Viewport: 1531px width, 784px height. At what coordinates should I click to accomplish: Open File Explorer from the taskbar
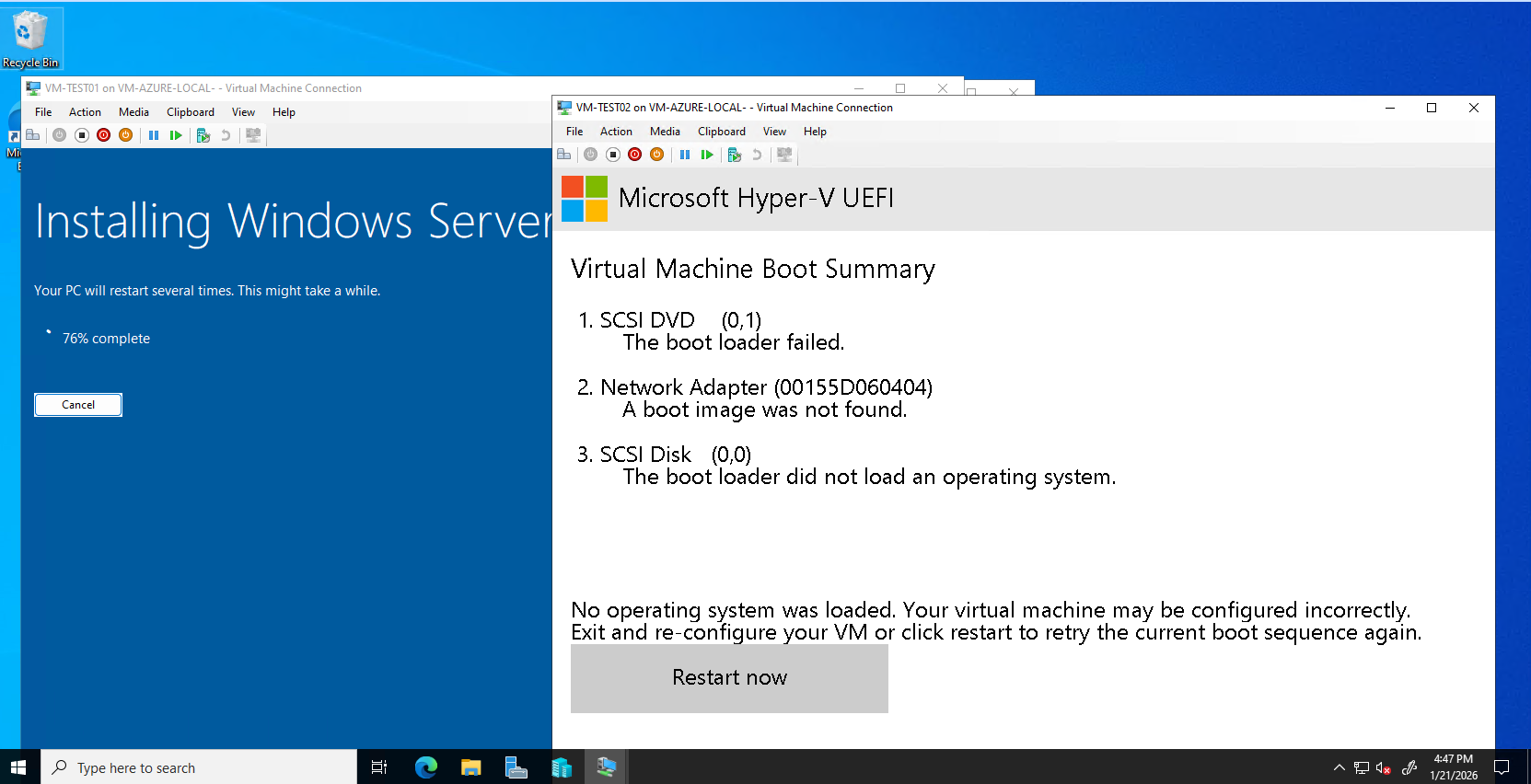point(470,767)
